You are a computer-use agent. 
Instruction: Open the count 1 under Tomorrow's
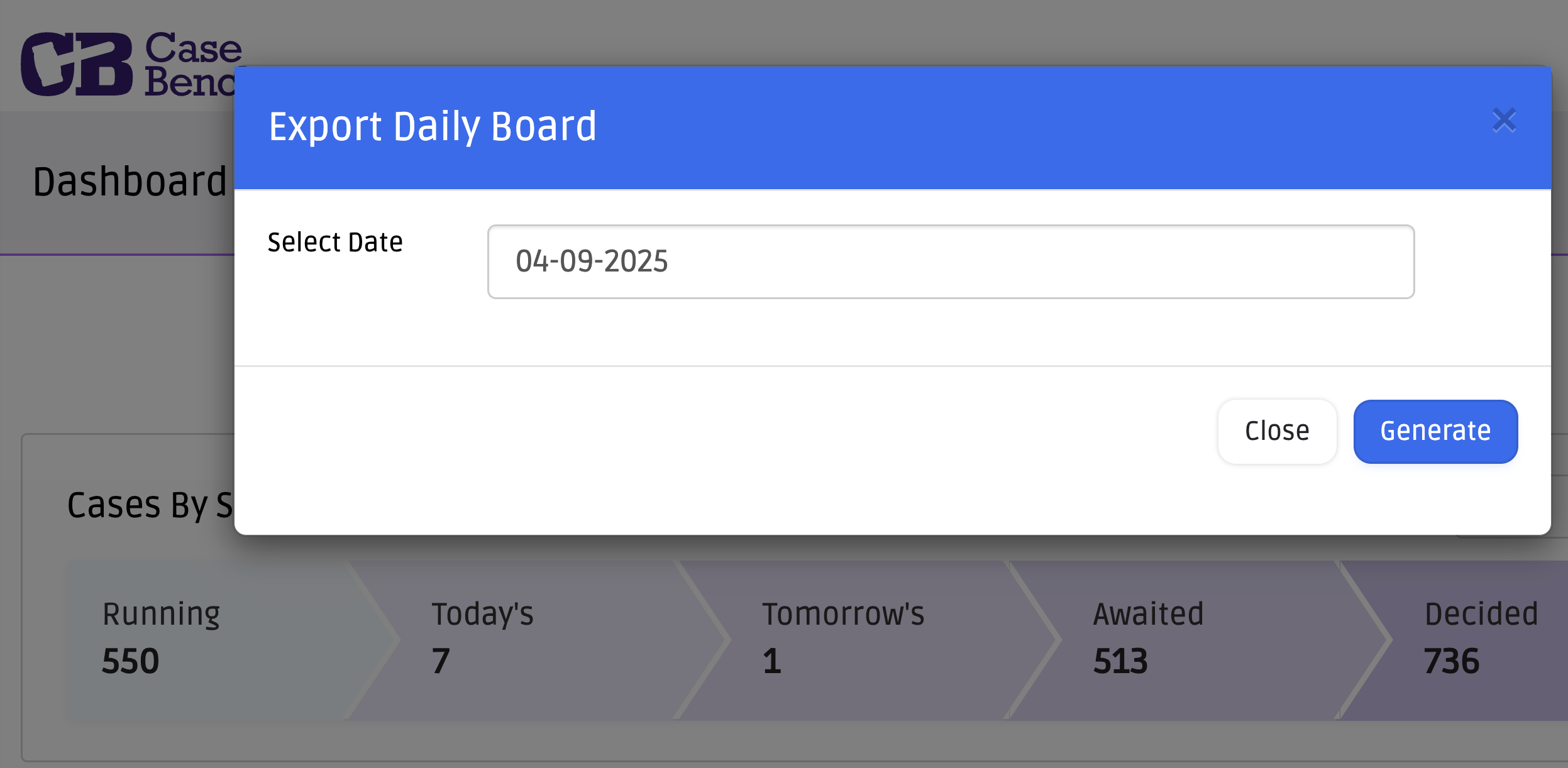pyautogui.click(x=771, y=661)
